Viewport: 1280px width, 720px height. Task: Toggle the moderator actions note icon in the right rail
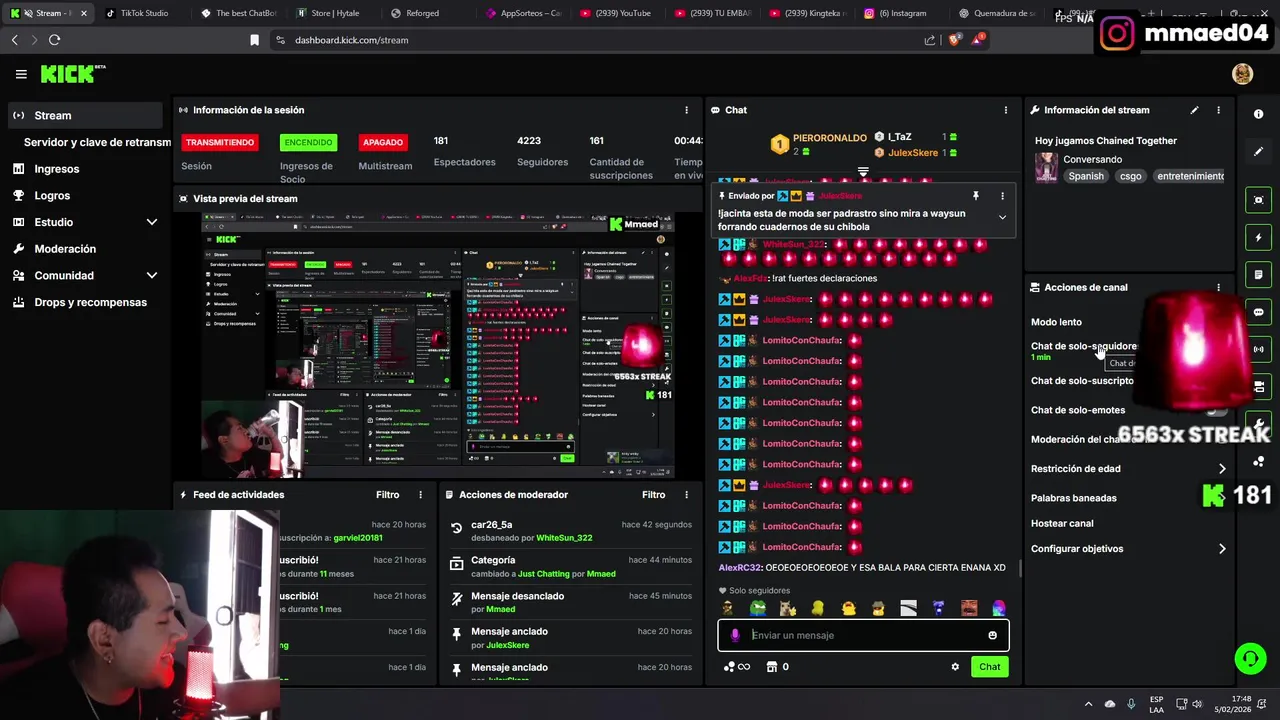1259,275
